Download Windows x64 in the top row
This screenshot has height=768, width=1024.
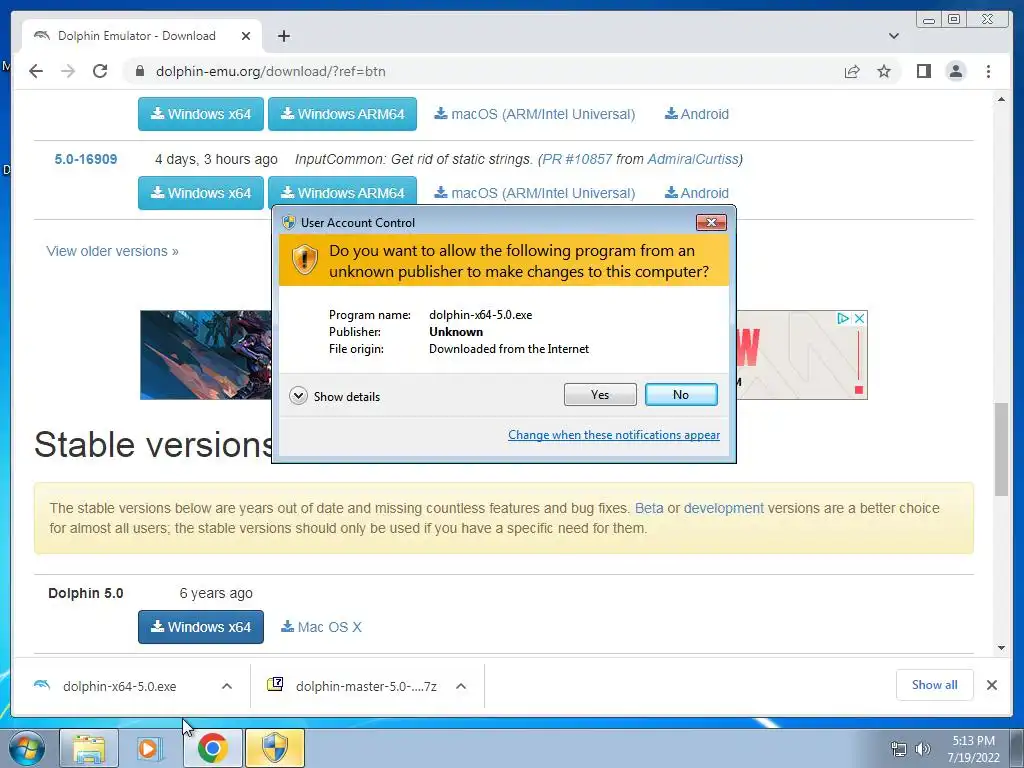200,114
